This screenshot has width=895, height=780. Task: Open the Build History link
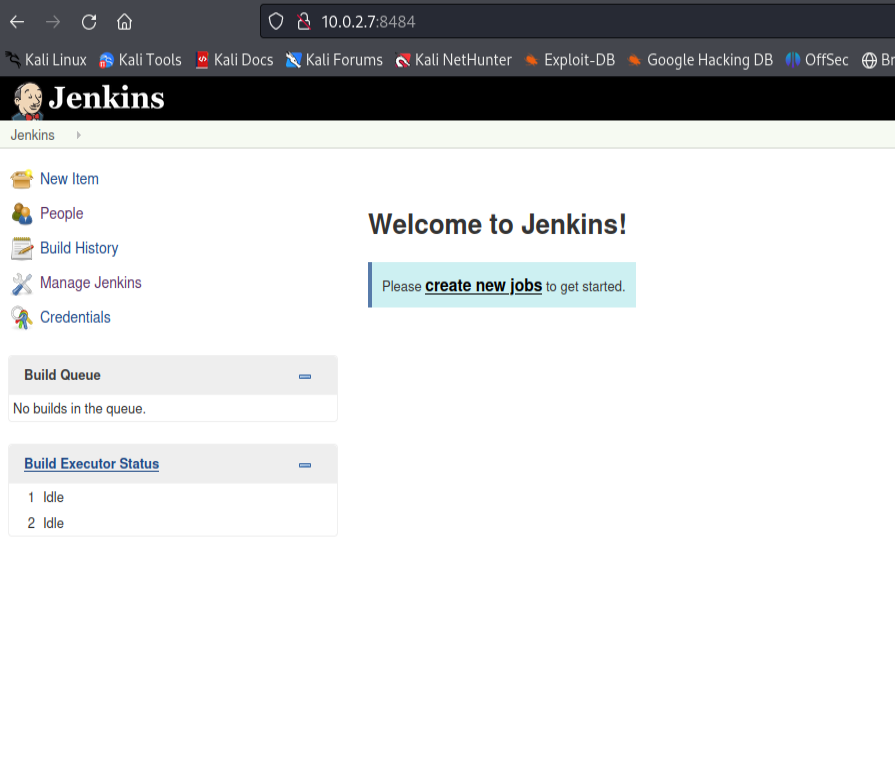pyautogui.click(x=79, y=248)
